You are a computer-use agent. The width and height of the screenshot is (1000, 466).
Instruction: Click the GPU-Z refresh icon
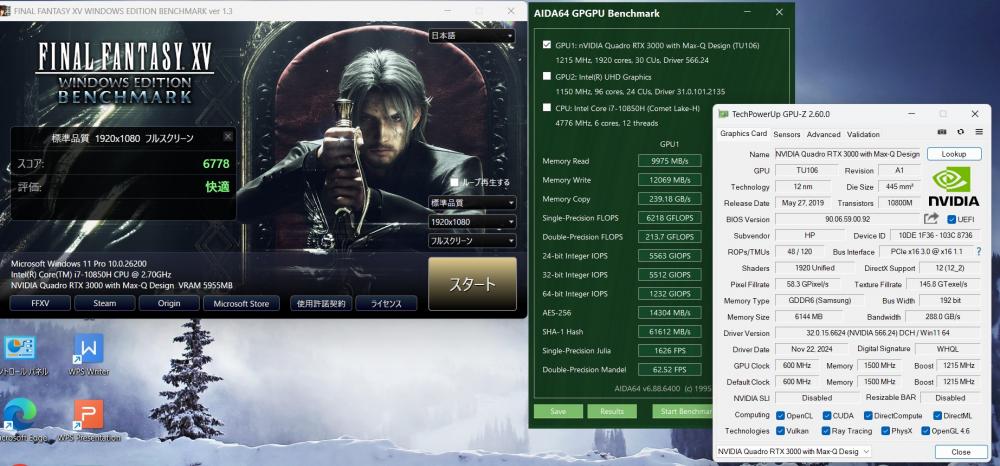[960, 132]
